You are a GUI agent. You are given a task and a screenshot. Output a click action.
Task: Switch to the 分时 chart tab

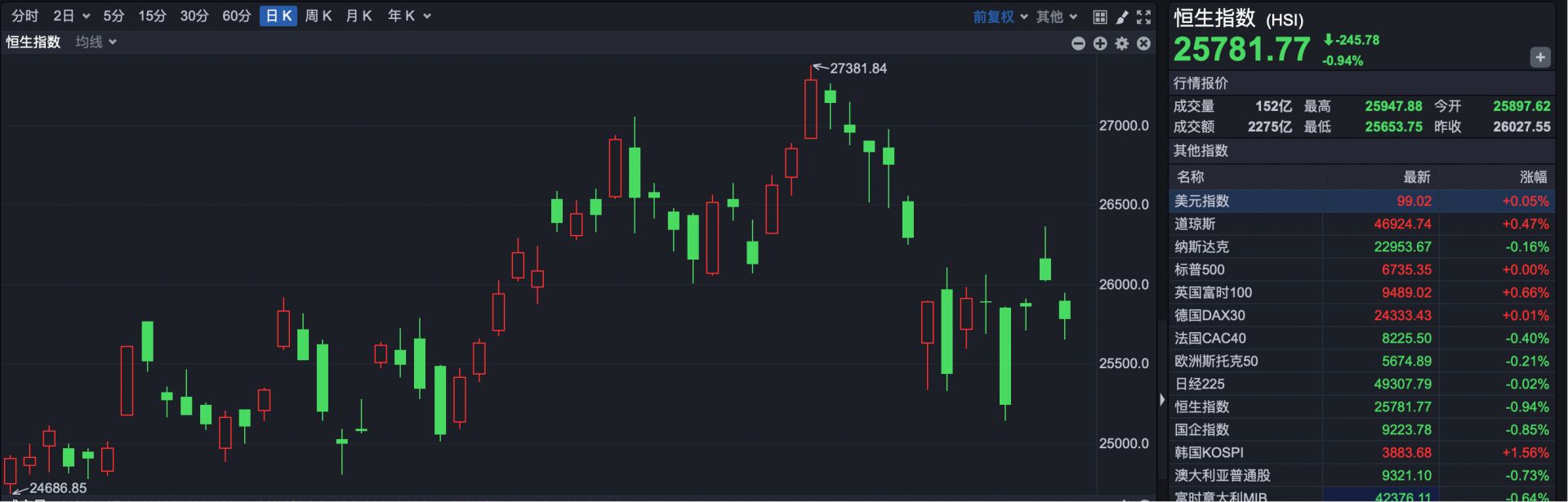click(x=24, y=16)
